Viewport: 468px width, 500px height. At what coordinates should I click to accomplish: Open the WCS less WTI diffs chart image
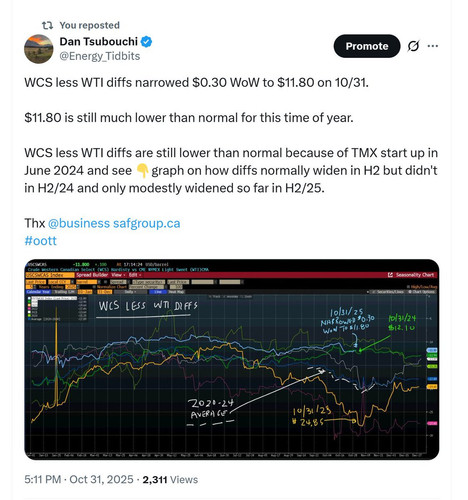[x=232, y=359]
